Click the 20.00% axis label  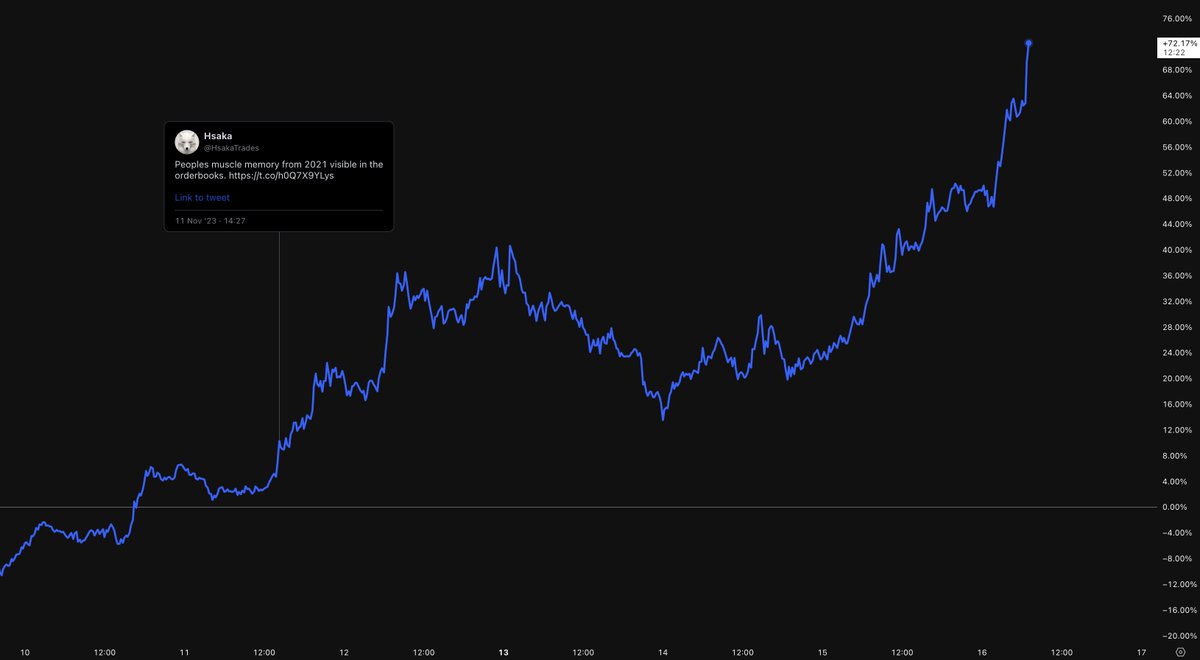click(1175, 379)
